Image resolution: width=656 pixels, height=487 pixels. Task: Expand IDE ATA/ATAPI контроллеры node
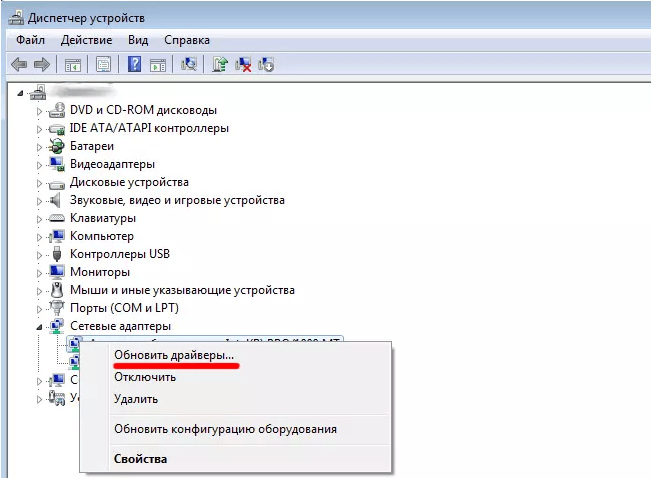pyautogui.click(x=39, y=129)
